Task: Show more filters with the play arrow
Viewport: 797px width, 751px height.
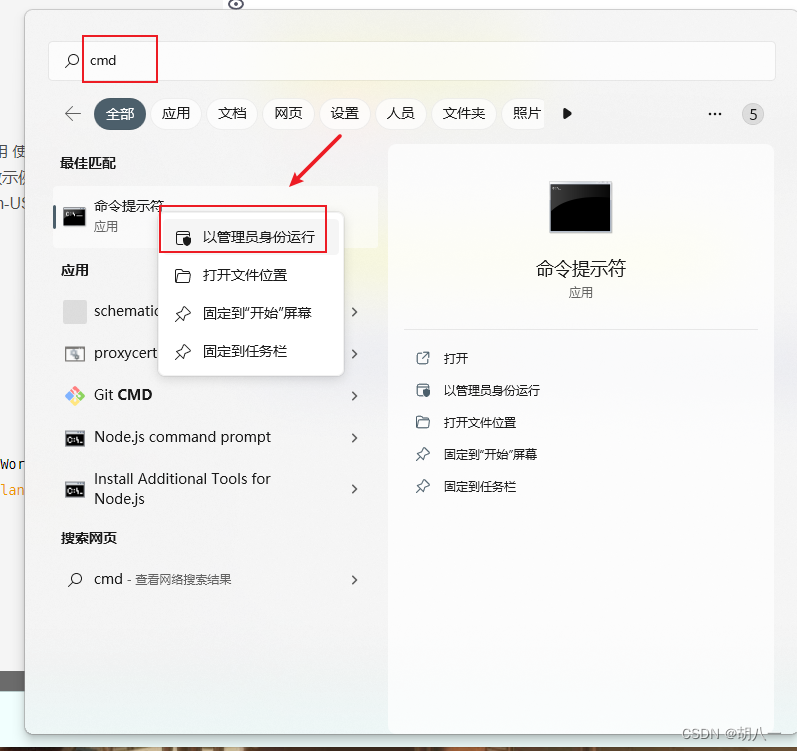Action: [567, 113]
